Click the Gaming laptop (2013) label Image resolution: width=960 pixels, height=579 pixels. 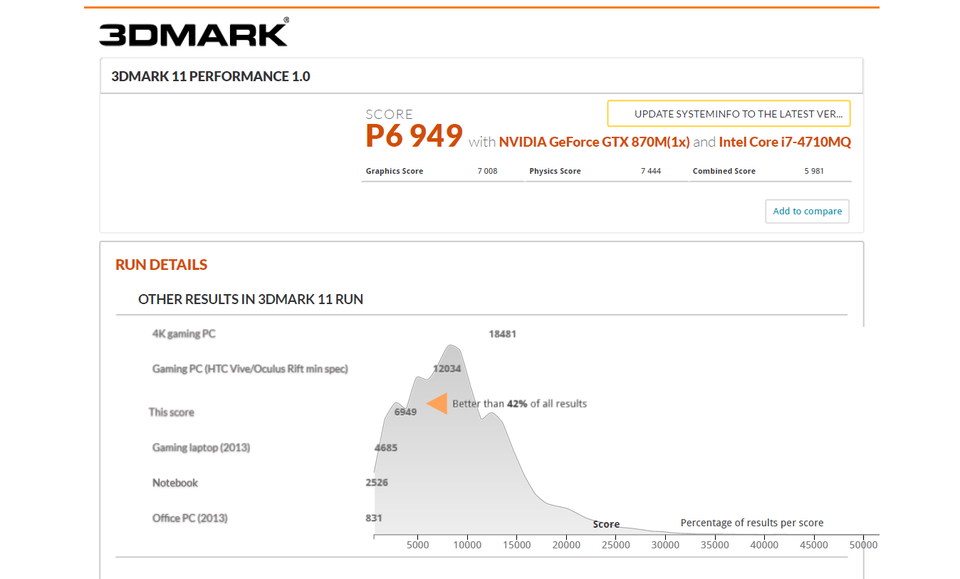click(x=201, y=448)
